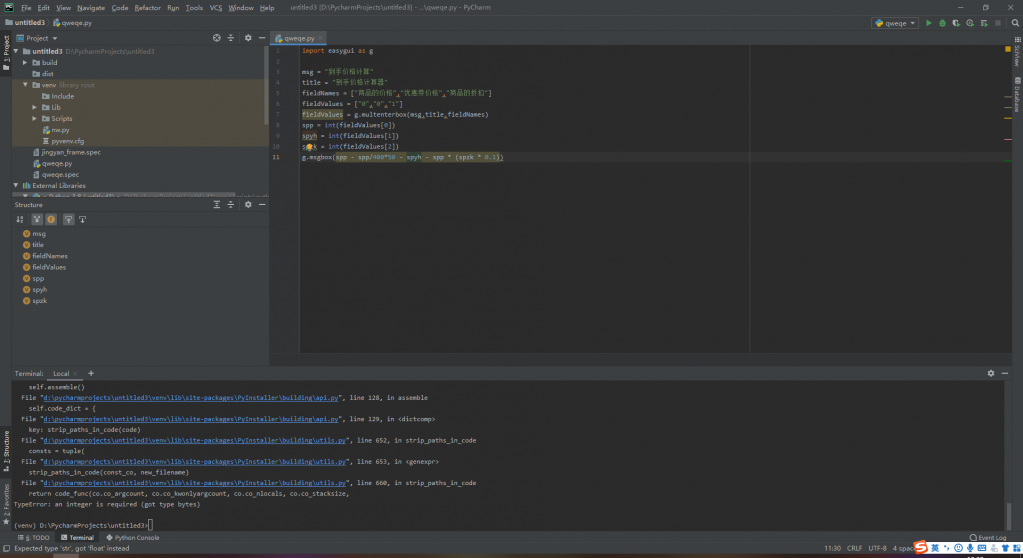The height and width of the screenshot is (558, 1023).
Task: Open the qweqe run configuration dropdown
Action: [895, 22]
